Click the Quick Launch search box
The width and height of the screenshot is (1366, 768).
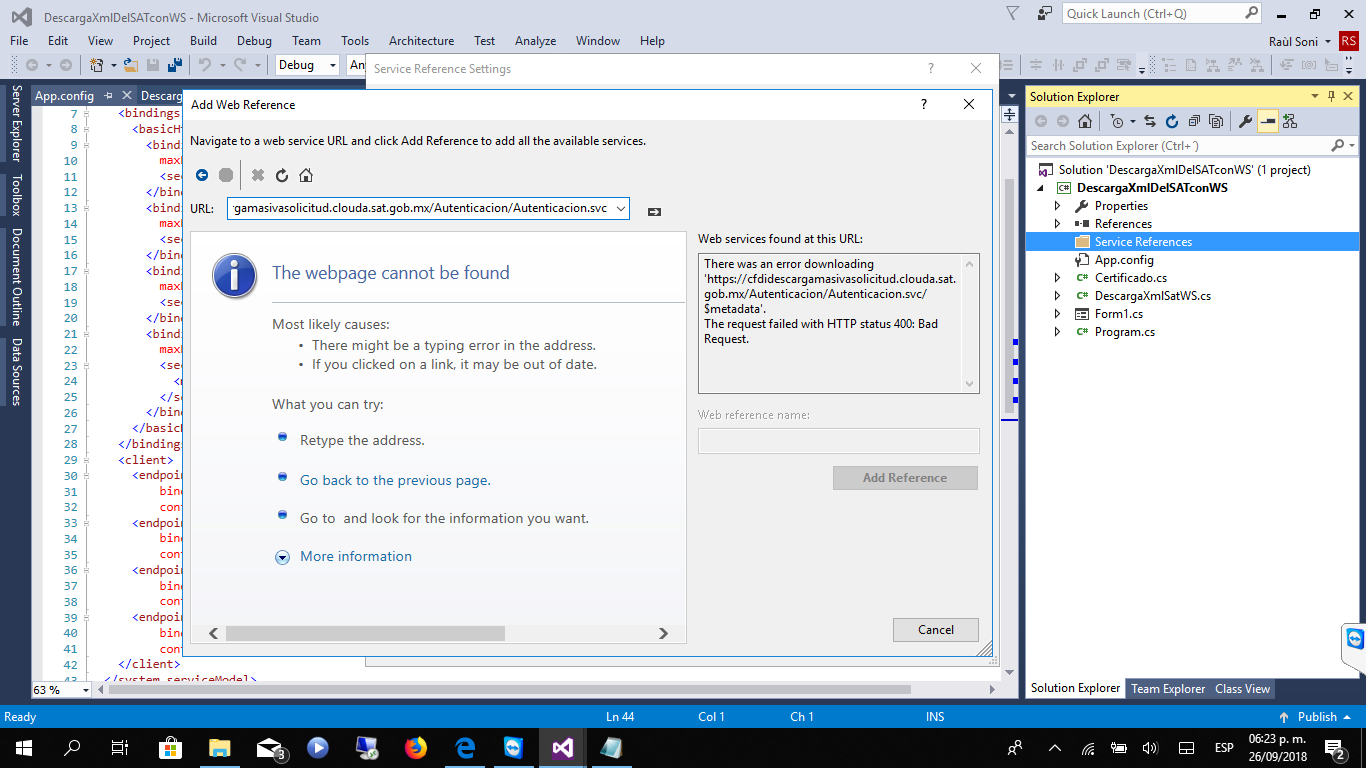pos(1161,13)
